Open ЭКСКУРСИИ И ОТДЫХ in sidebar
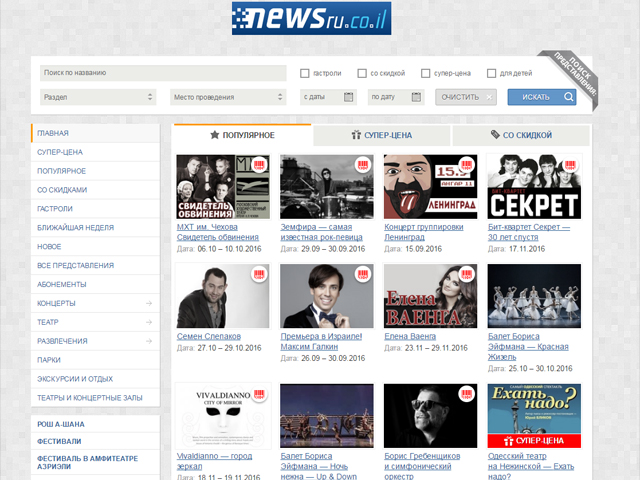The width and height of the screenshot is (640, 480). (96, 379)
